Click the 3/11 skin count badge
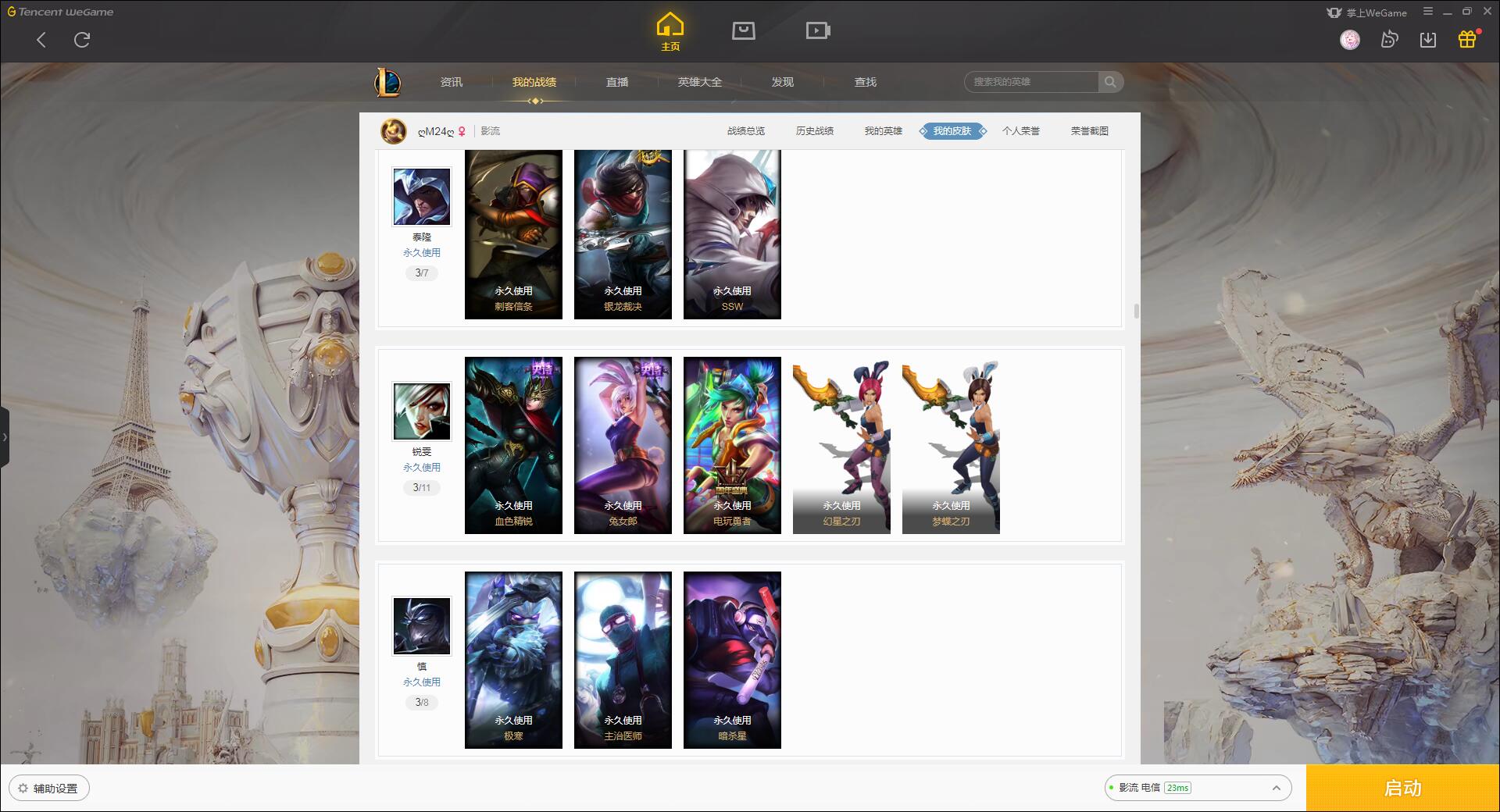 tap(422, 488)
